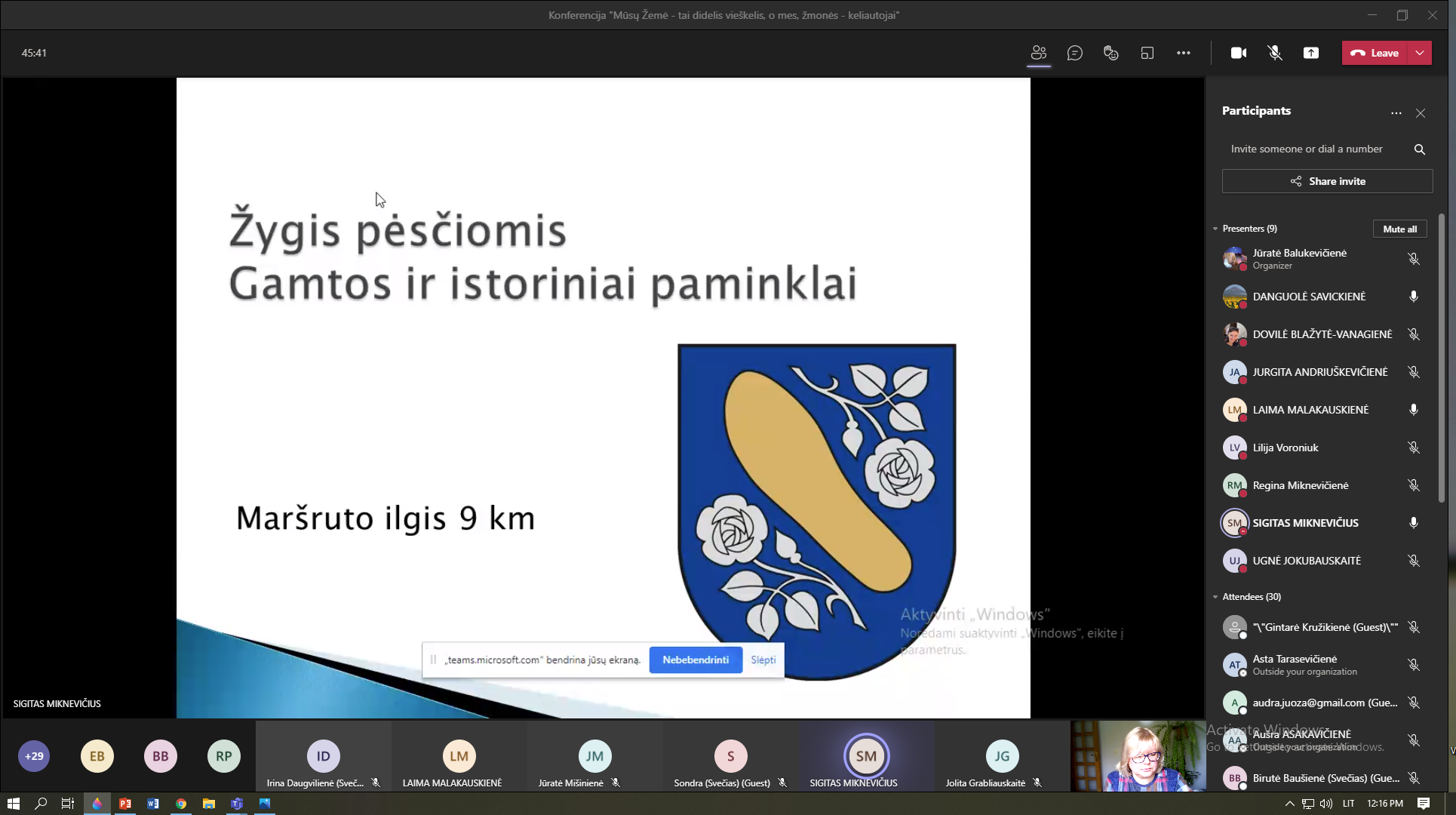Select SIGITAS MIKNEVIČIUS tile in bottom strip

click(867, 756)
